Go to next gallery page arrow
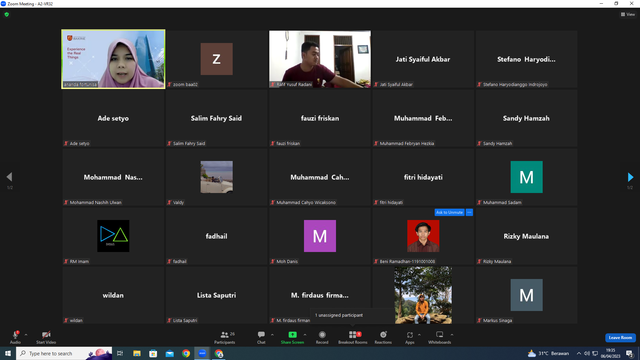640x360 pixels. click(630, 177)
